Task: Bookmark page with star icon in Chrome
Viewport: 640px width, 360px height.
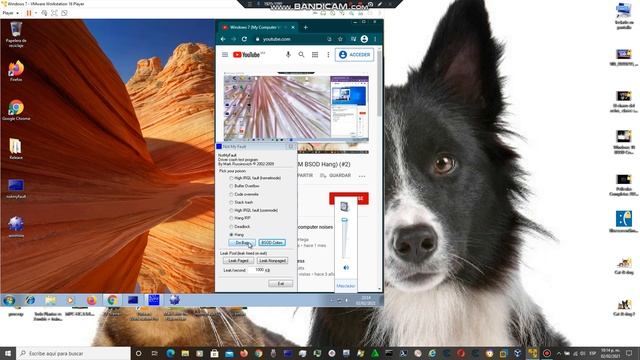Action: click(x=340, y=39)
